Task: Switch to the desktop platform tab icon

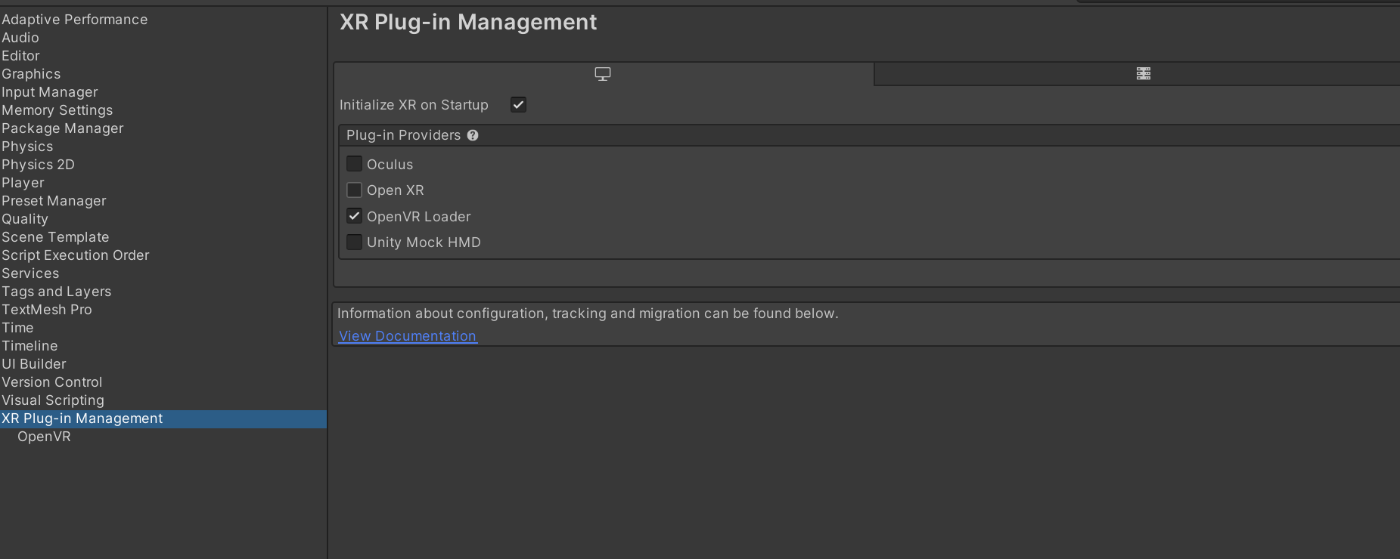Action: (x=603, y=74)
